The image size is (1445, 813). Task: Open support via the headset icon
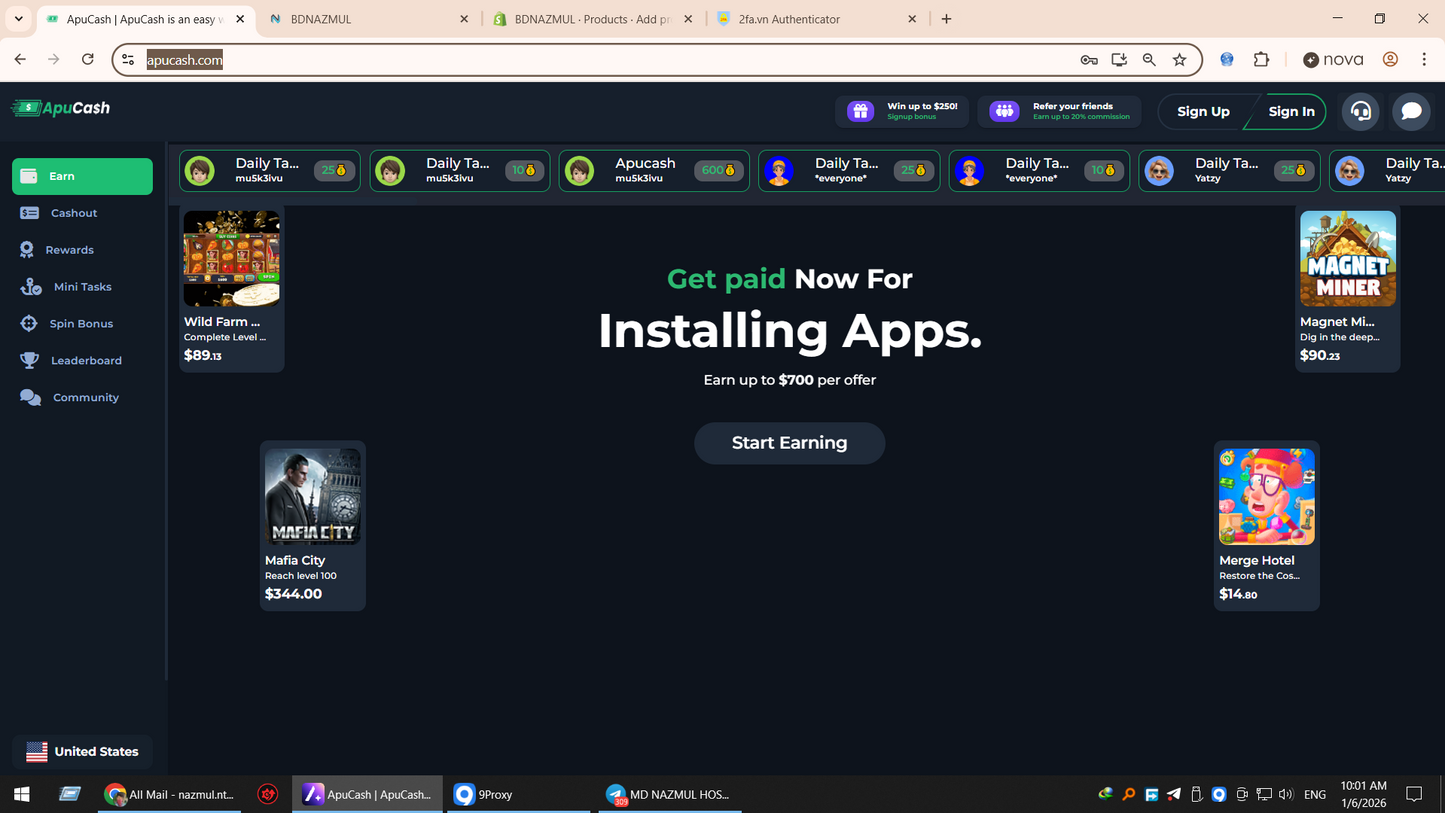tap(1360, 111)
